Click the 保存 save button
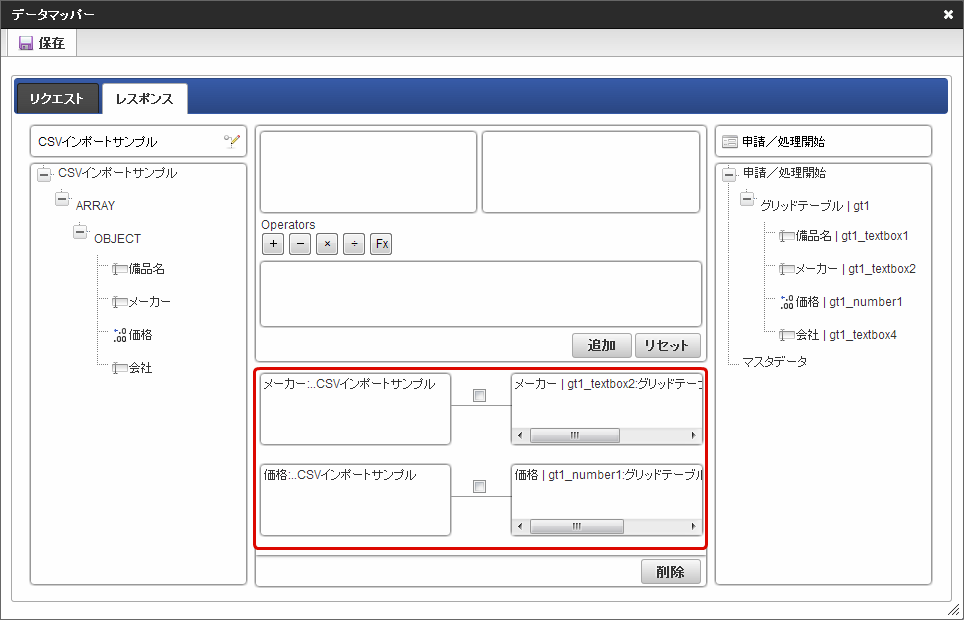 point(42,43)
